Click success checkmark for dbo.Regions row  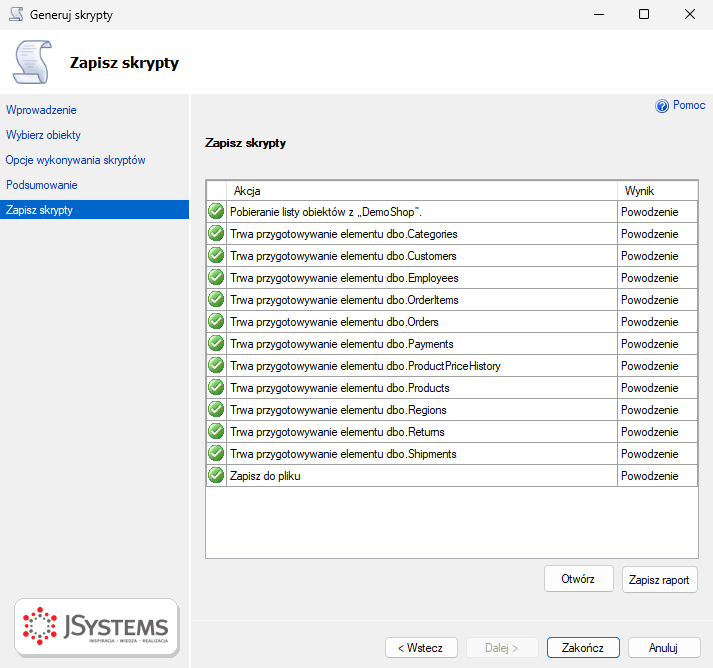pos(216,409)
